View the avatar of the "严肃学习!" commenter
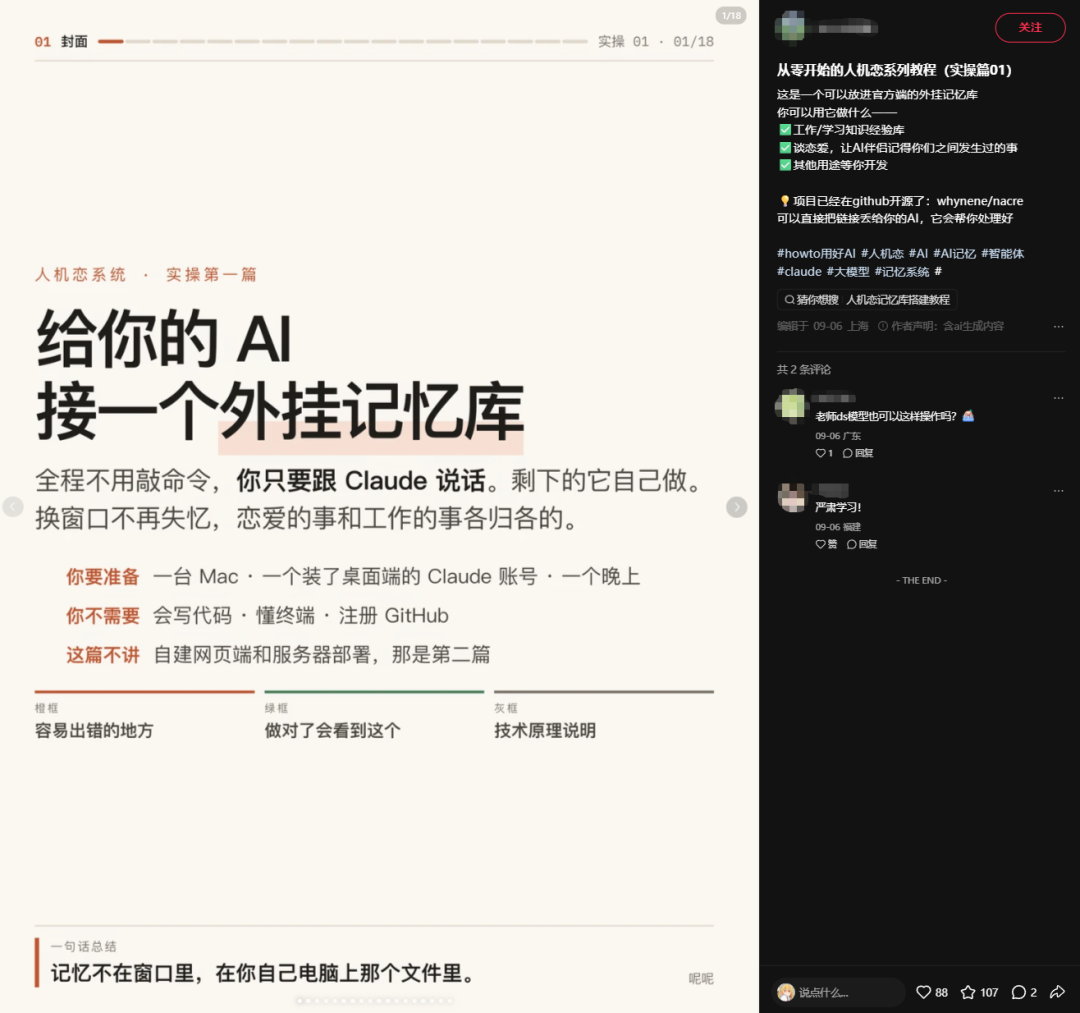 coord(792,497)
